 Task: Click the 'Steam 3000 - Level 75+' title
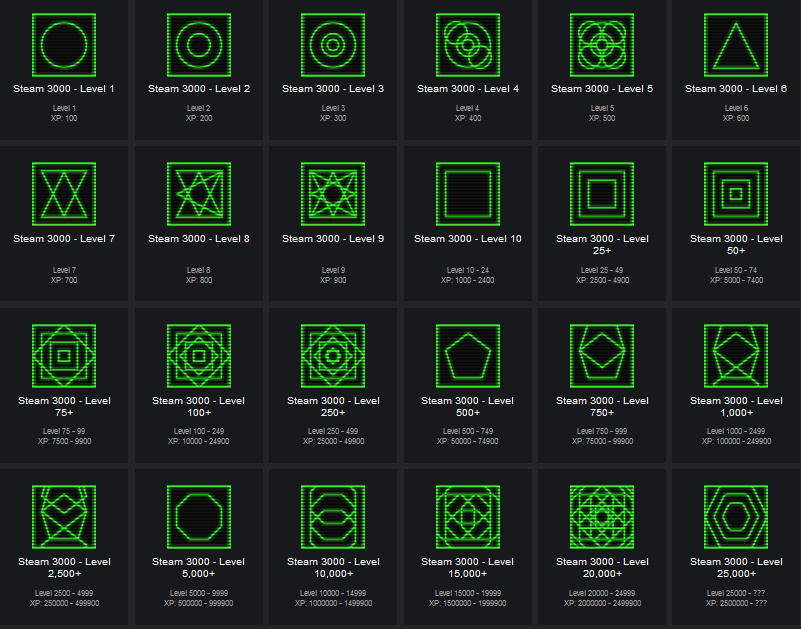(x=64, y=406)
